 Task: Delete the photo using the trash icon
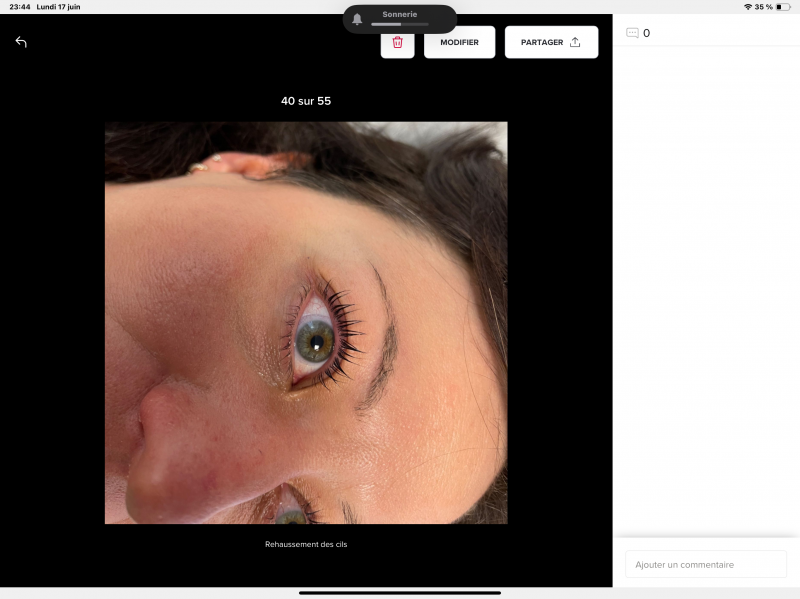[x=397, y=42]
